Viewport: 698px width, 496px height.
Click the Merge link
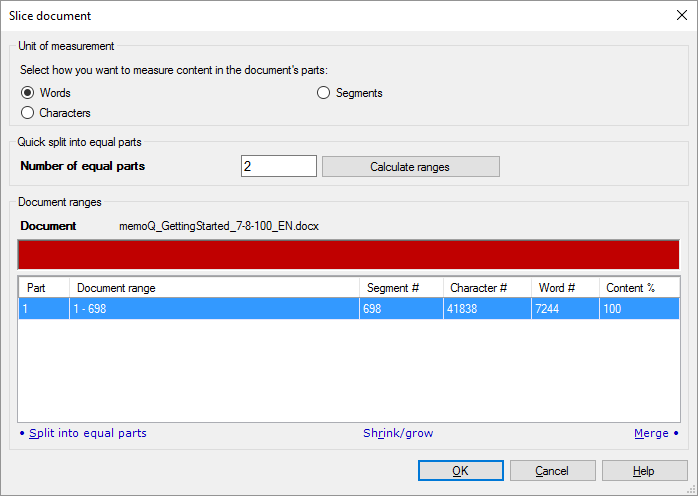point(652,433)
